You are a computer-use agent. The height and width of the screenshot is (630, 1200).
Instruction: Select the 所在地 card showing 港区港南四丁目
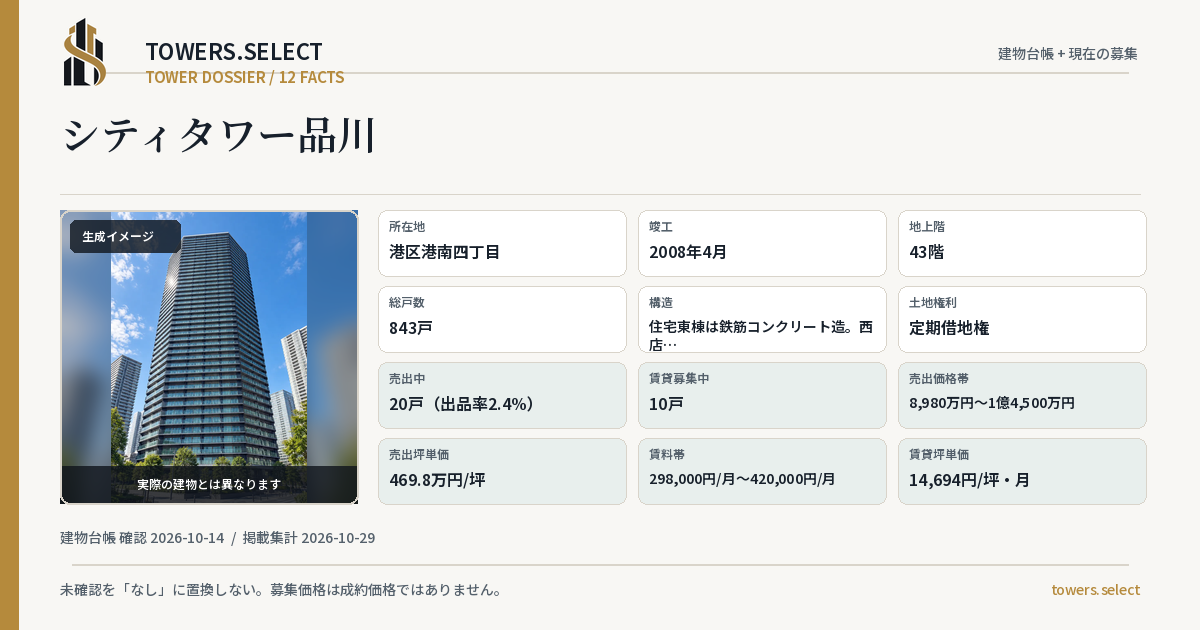[502, 243]
